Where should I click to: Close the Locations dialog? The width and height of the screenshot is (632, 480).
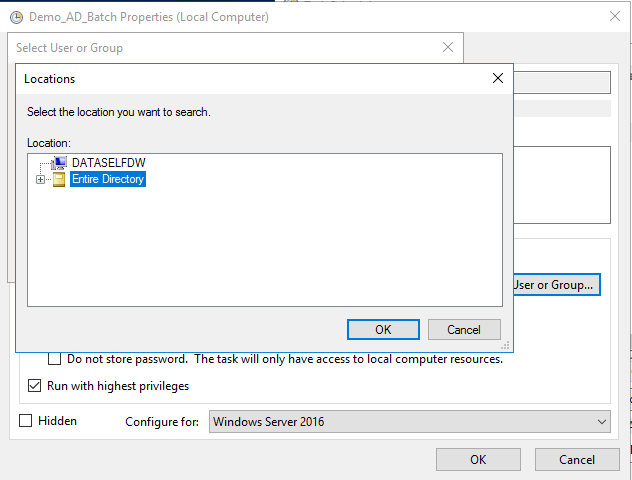(x=498, y=78)
